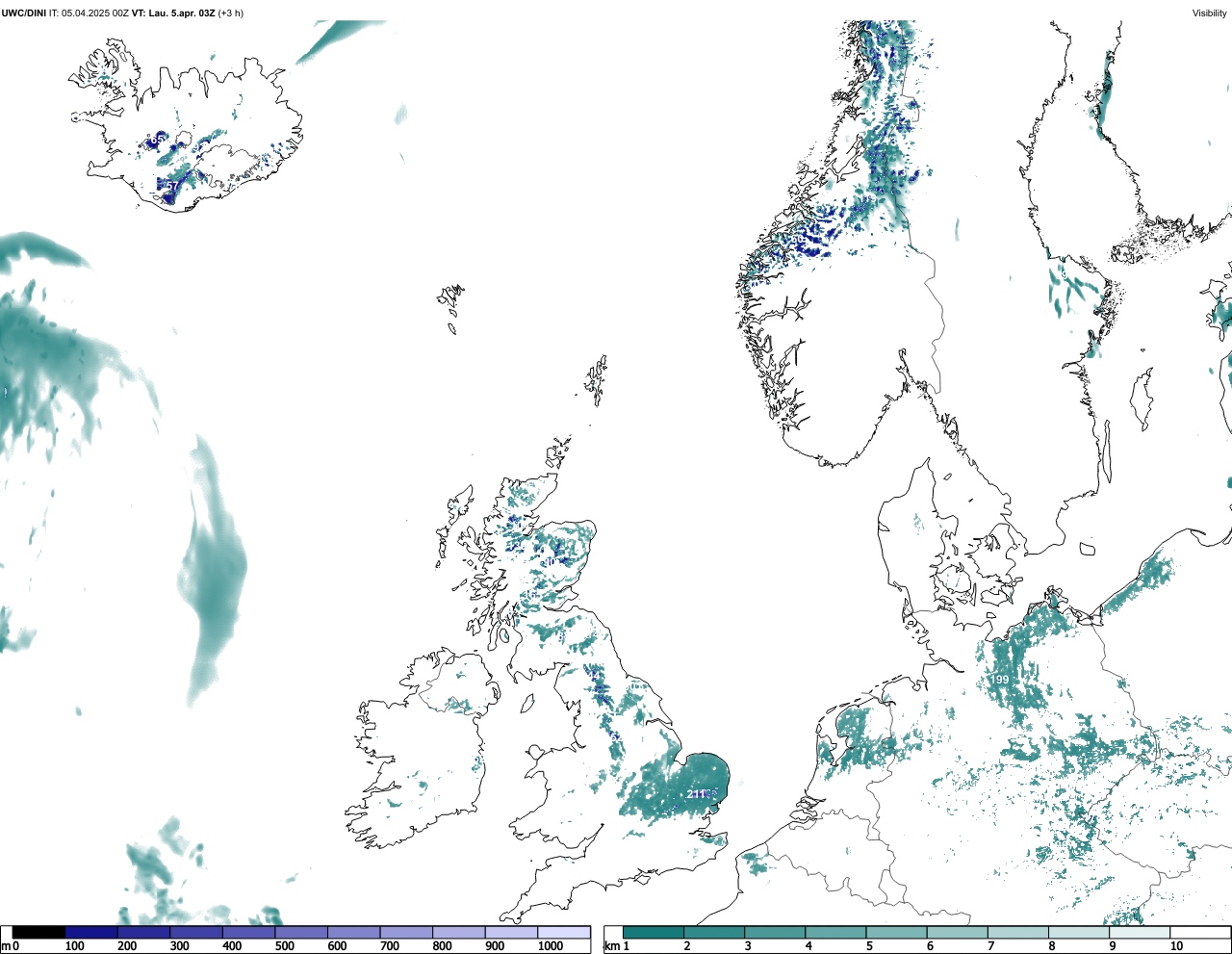Screen dimensions: 1232x954
Task: Click the '7' label on kilometre scale
Action: (991, 946)
